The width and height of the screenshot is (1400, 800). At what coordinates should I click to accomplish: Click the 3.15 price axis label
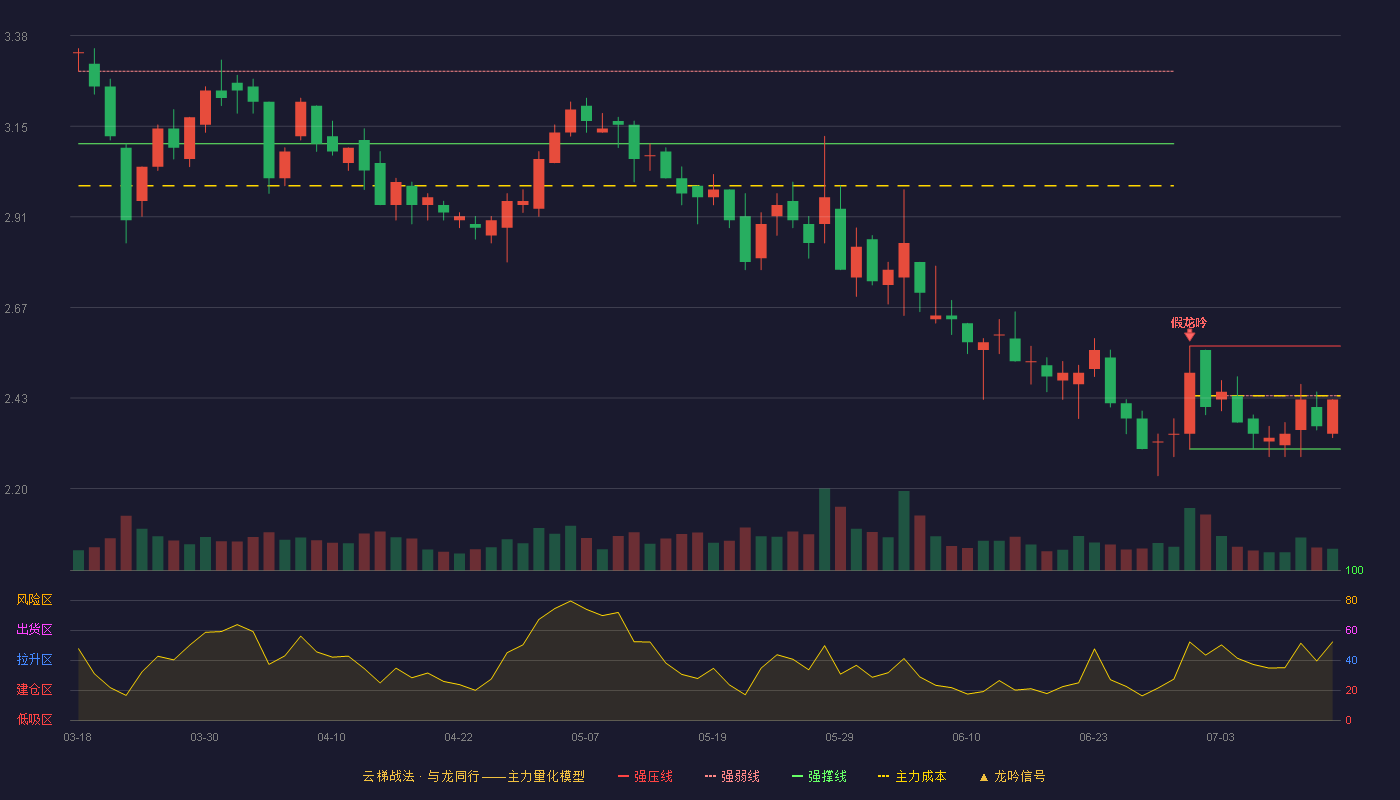click(16, 128)
